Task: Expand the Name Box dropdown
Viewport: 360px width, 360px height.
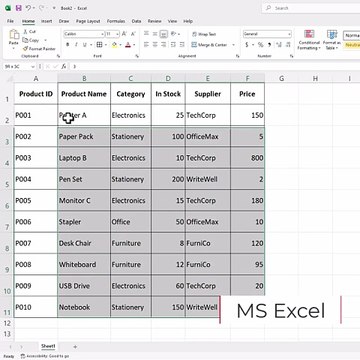Action: 33,66
